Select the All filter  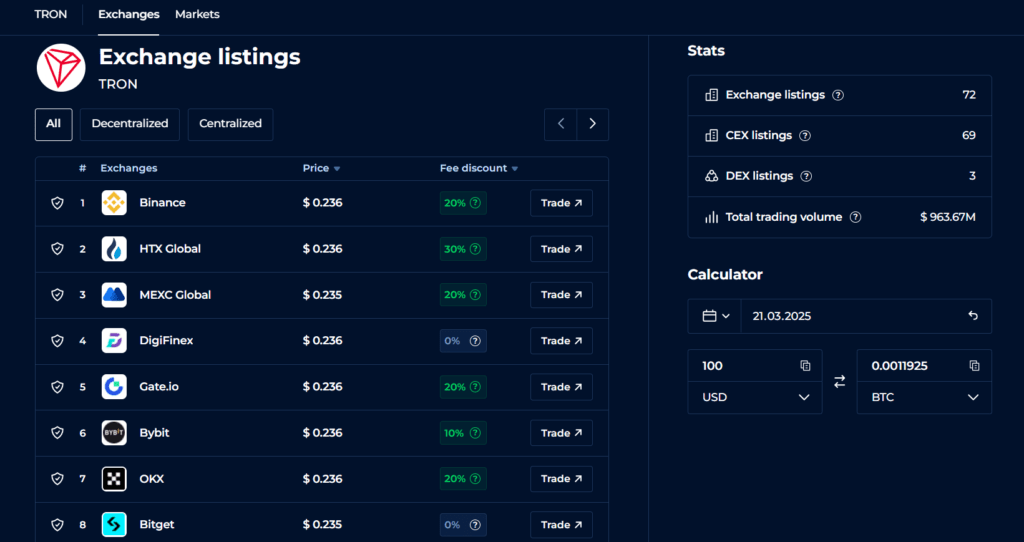(x=54, y=124)
